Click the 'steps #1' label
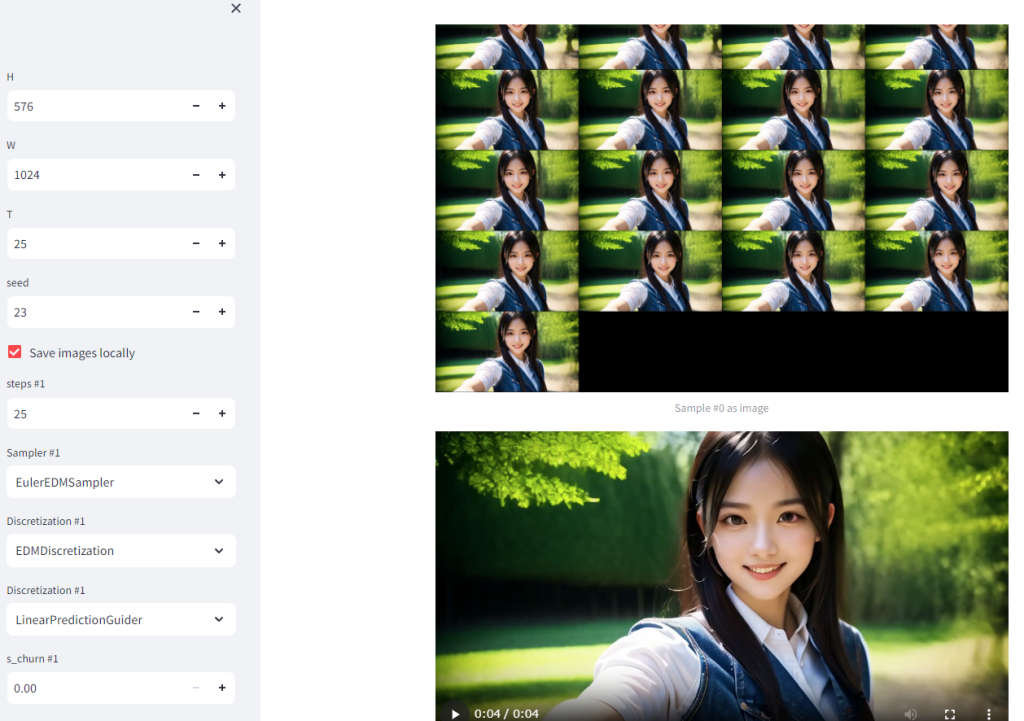The height and width of the screenshot is (721, 1024). (25, 384)
